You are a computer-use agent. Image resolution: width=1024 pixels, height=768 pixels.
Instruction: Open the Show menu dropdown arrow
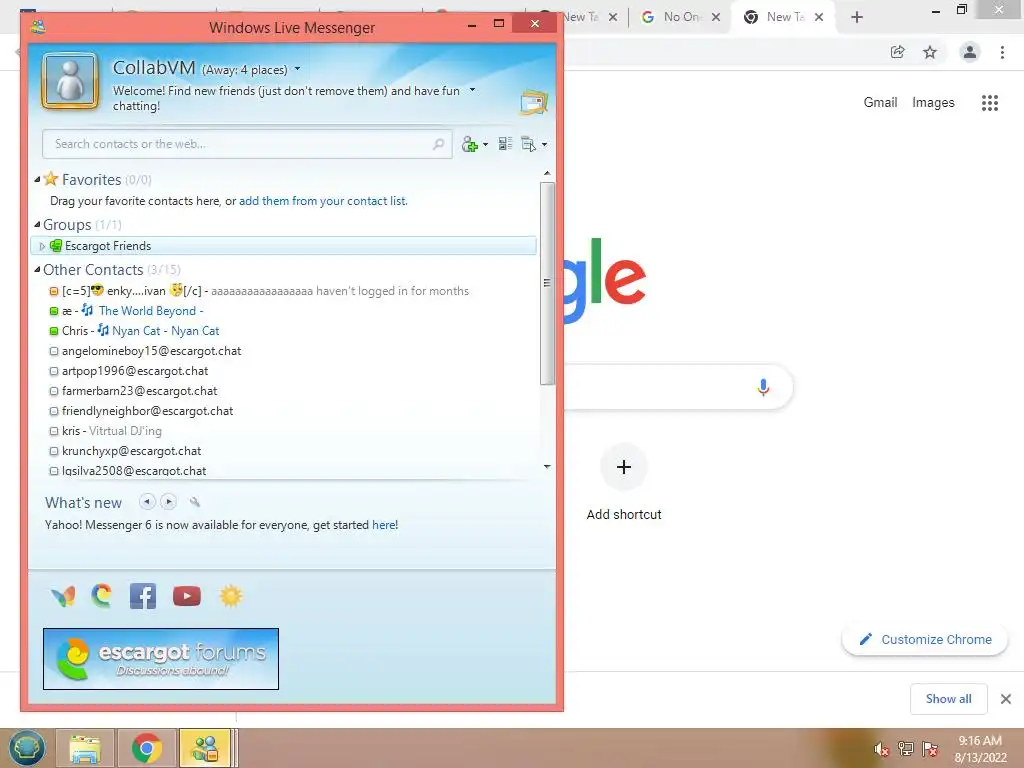[545, 144]
